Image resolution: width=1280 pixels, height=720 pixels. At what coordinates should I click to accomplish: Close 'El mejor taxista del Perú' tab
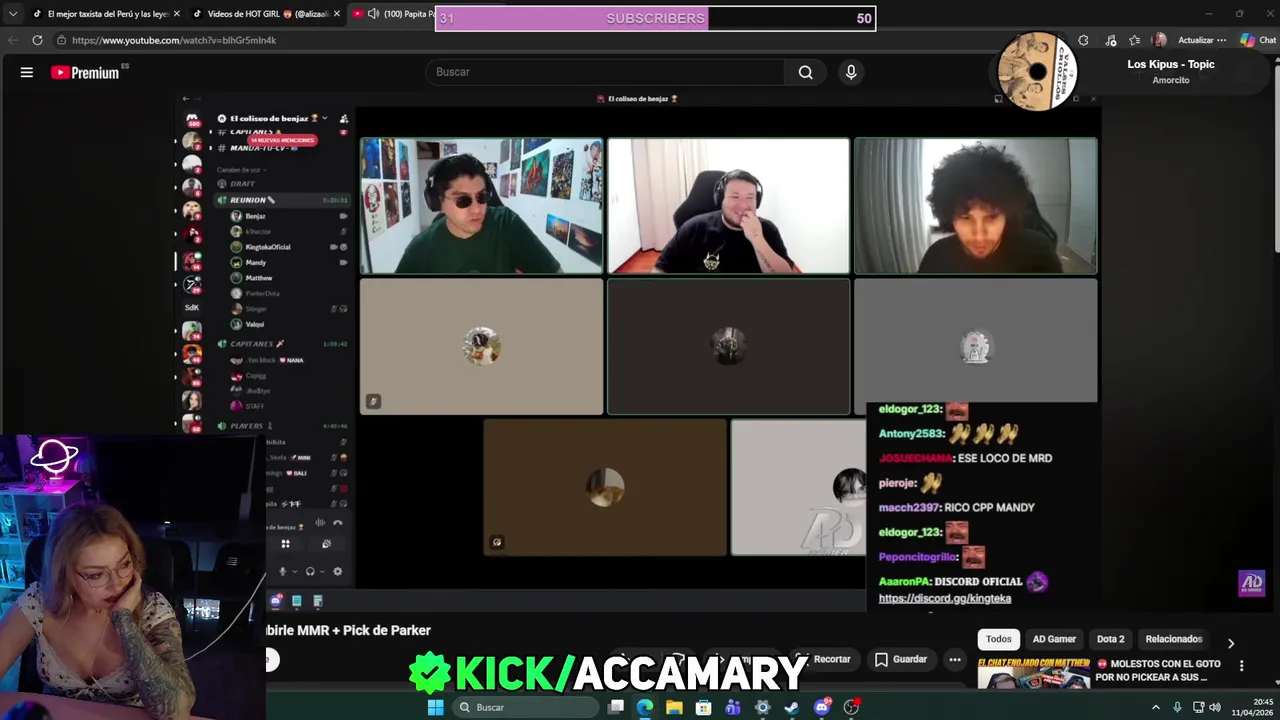pos(177,14)
